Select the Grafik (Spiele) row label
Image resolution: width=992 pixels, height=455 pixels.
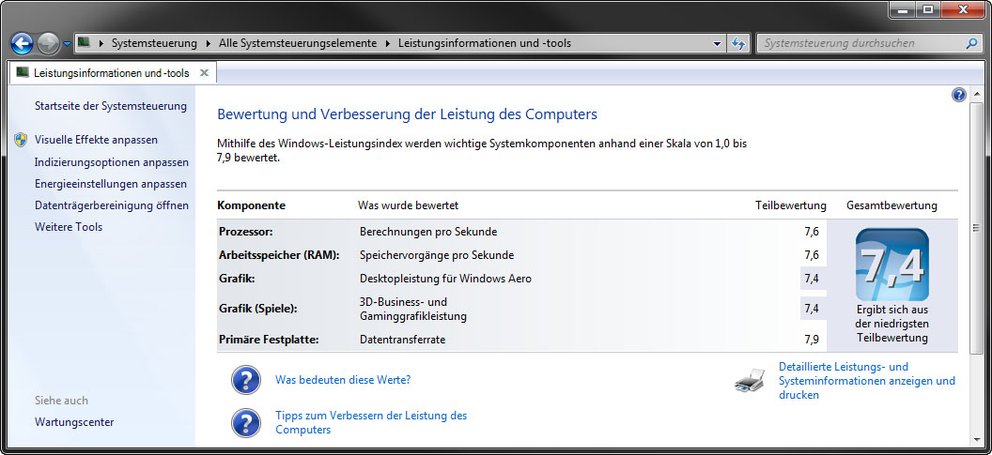pyautogui.click(x=257, y=309)
